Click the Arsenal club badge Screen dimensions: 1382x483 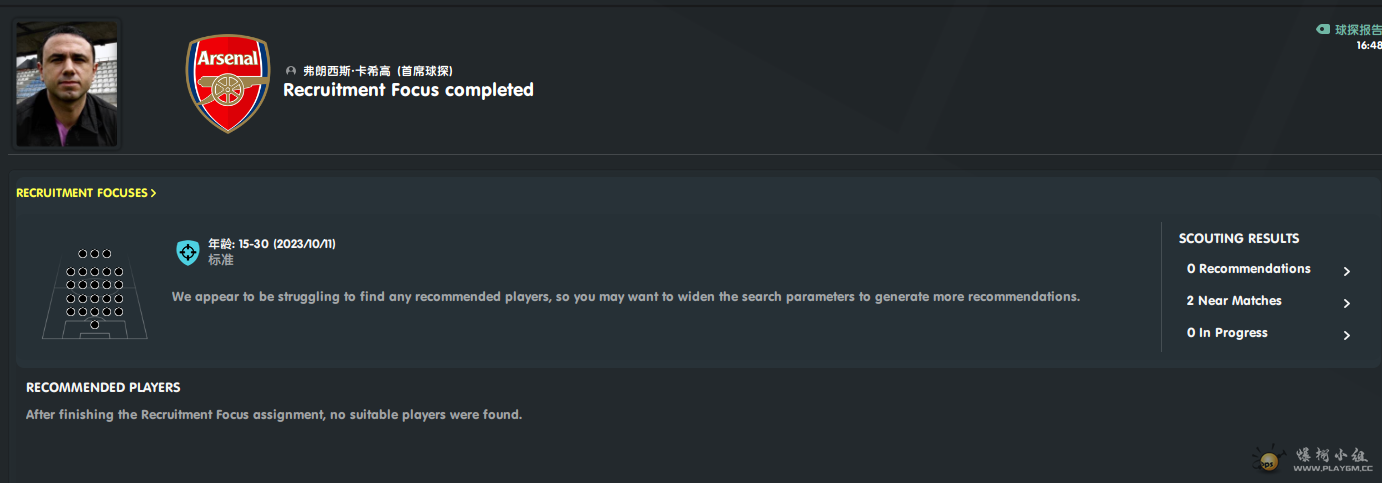228,84
